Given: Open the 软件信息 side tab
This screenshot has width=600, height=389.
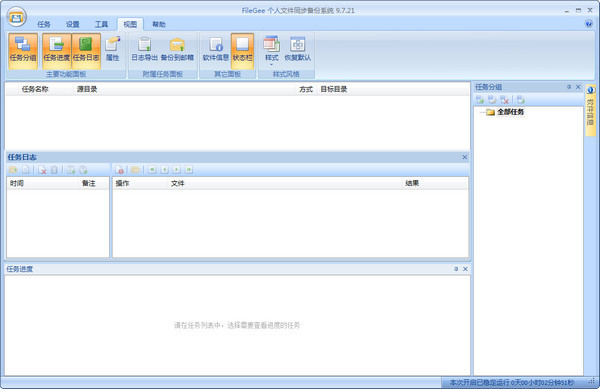Looking at the screenshot, I should (x=590, y=110).
